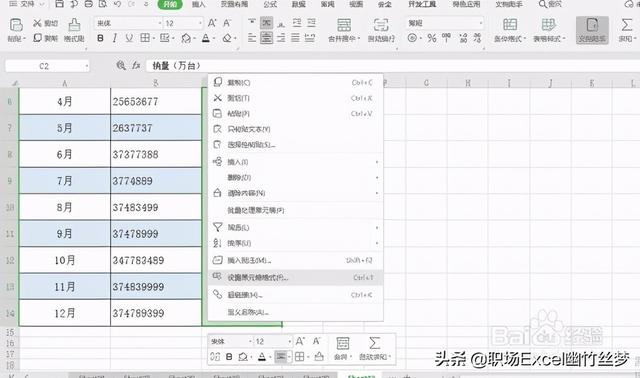640x378 pixels.
Task: Expand the Filter submenu in the context menu
Action: [296, 227]
